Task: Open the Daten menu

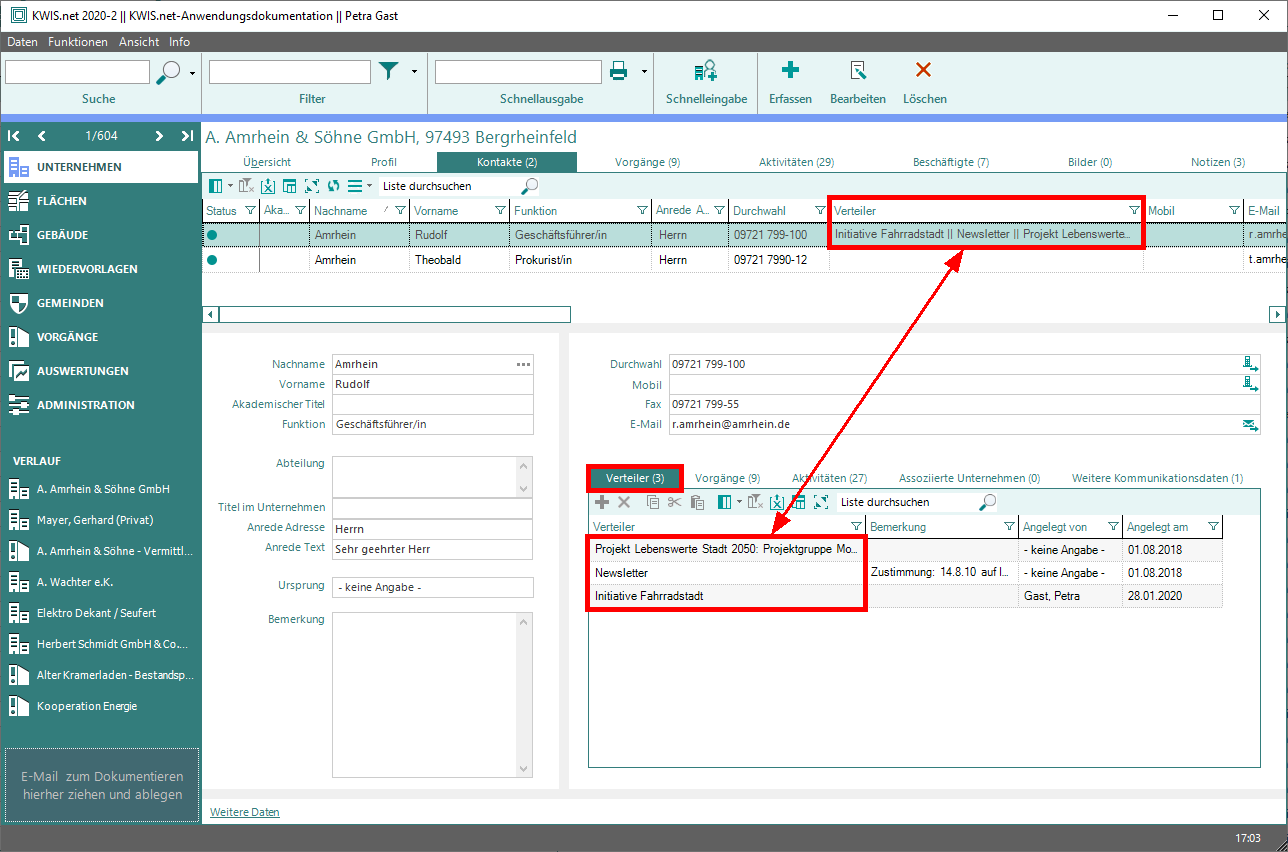Action: (22, 42)
